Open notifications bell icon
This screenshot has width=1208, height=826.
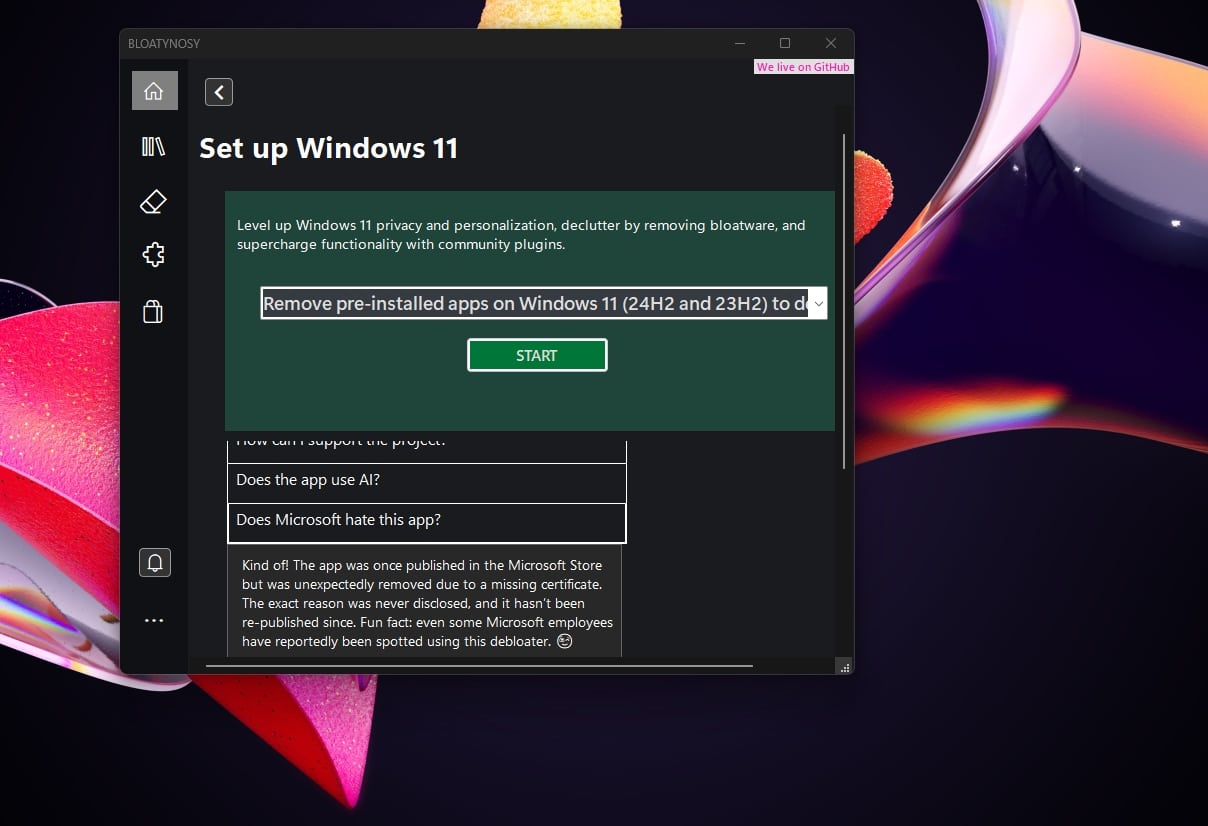tap(155, 562)
